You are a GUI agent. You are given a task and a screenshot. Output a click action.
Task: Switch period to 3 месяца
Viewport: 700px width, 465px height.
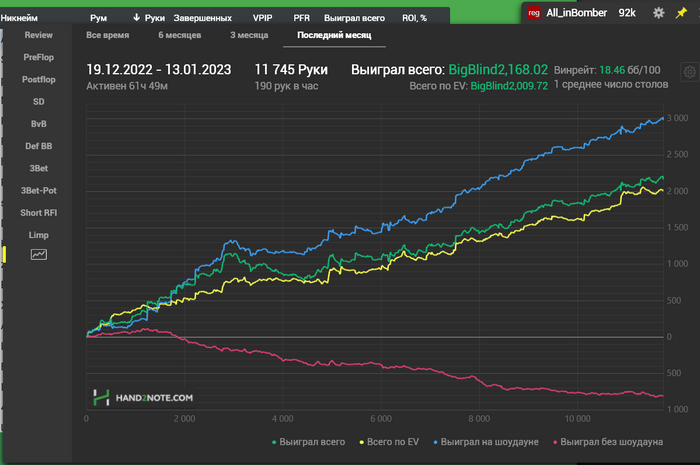pyautogui.click(x=249, y=35)
